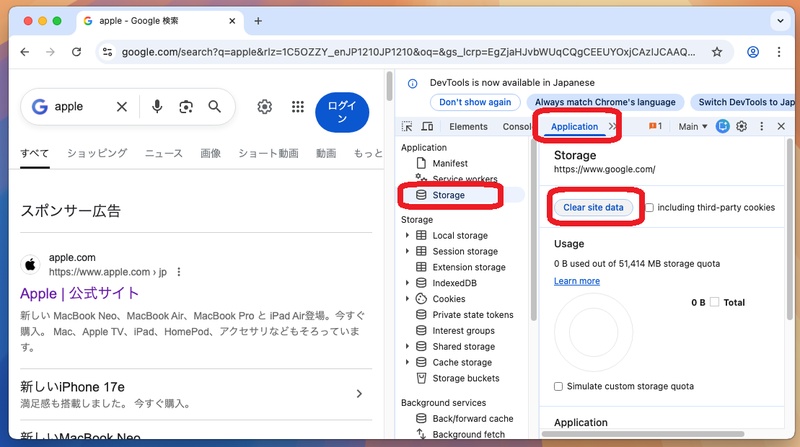Screen dimensions: 800x447
Task: Check including third-party cookies
Action: [x=649, y=208]
